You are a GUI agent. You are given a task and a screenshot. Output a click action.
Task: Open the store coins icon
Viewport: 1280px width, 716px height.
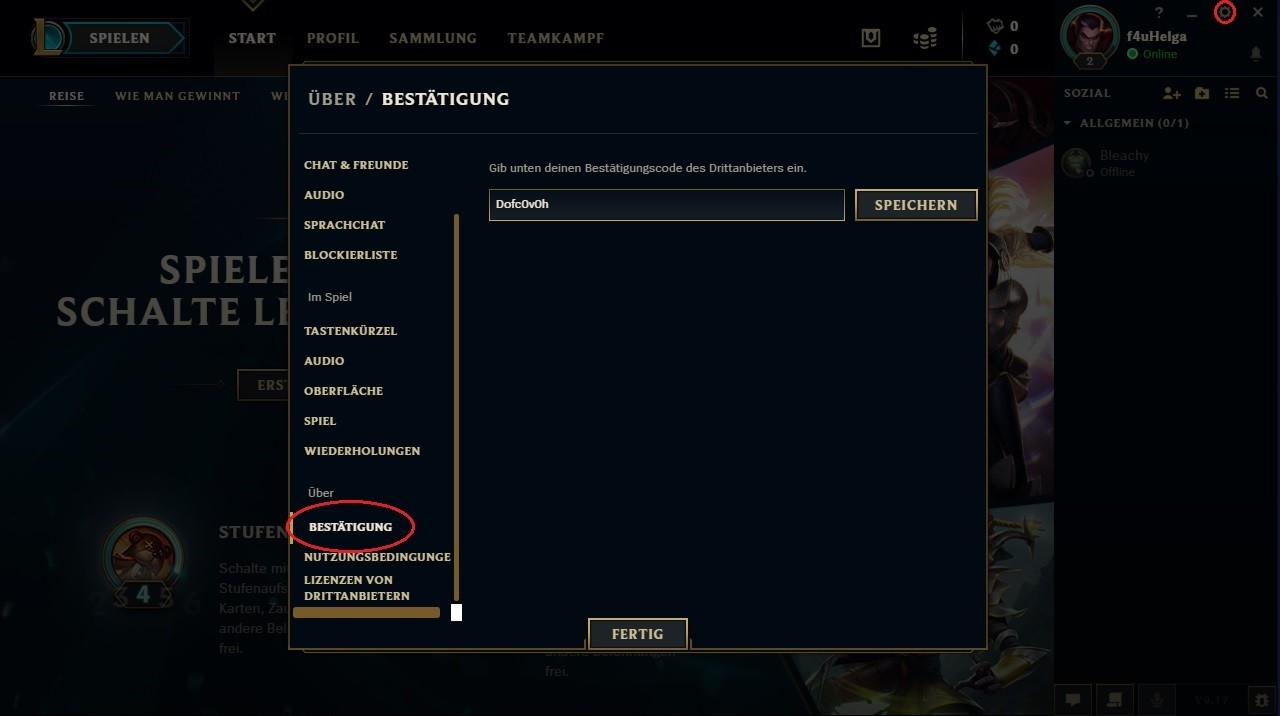925,38
